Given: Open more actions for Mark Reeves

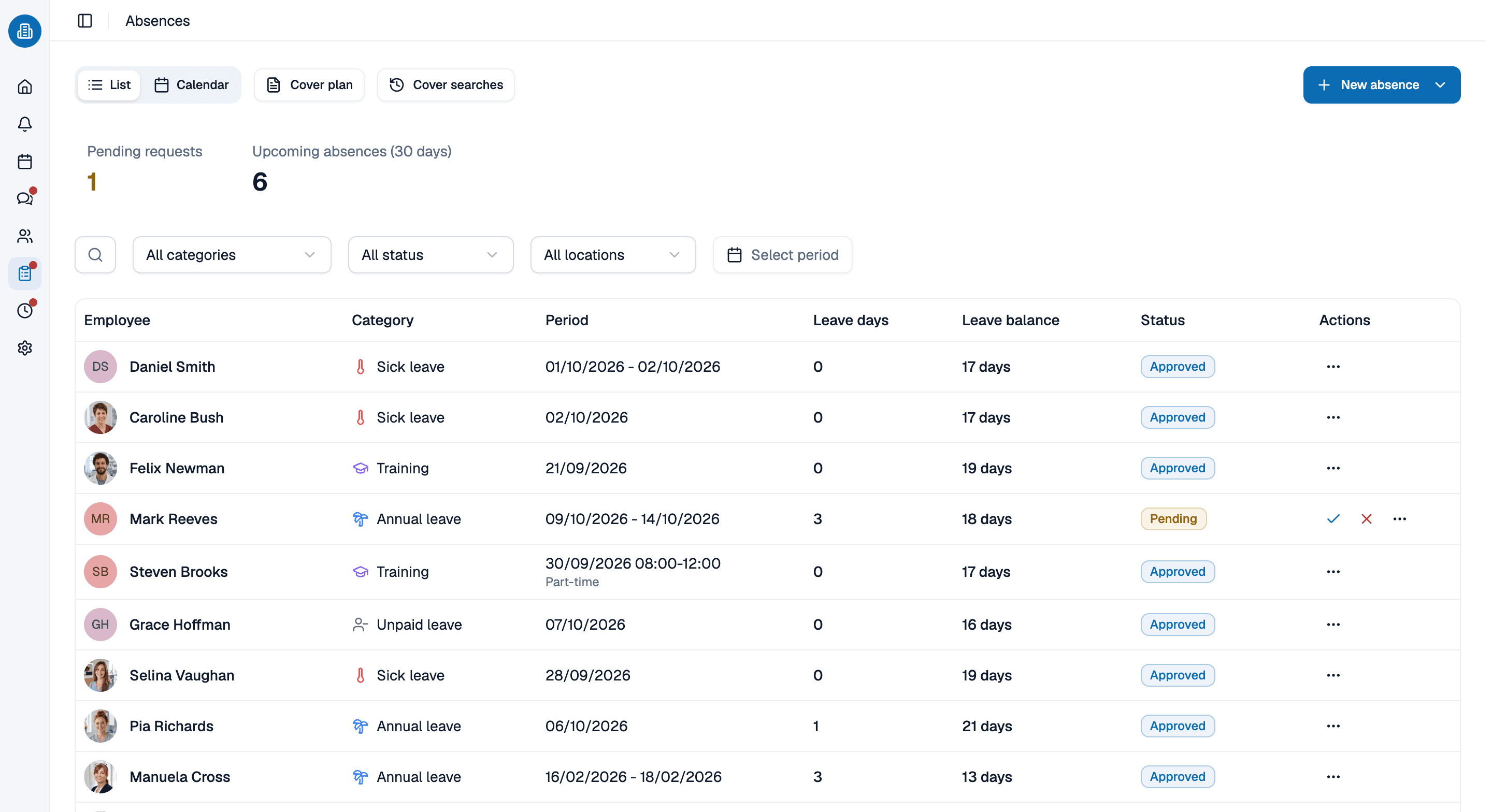Looking at the screenshot, I should pyautogui.click(x=1399, y=519).
